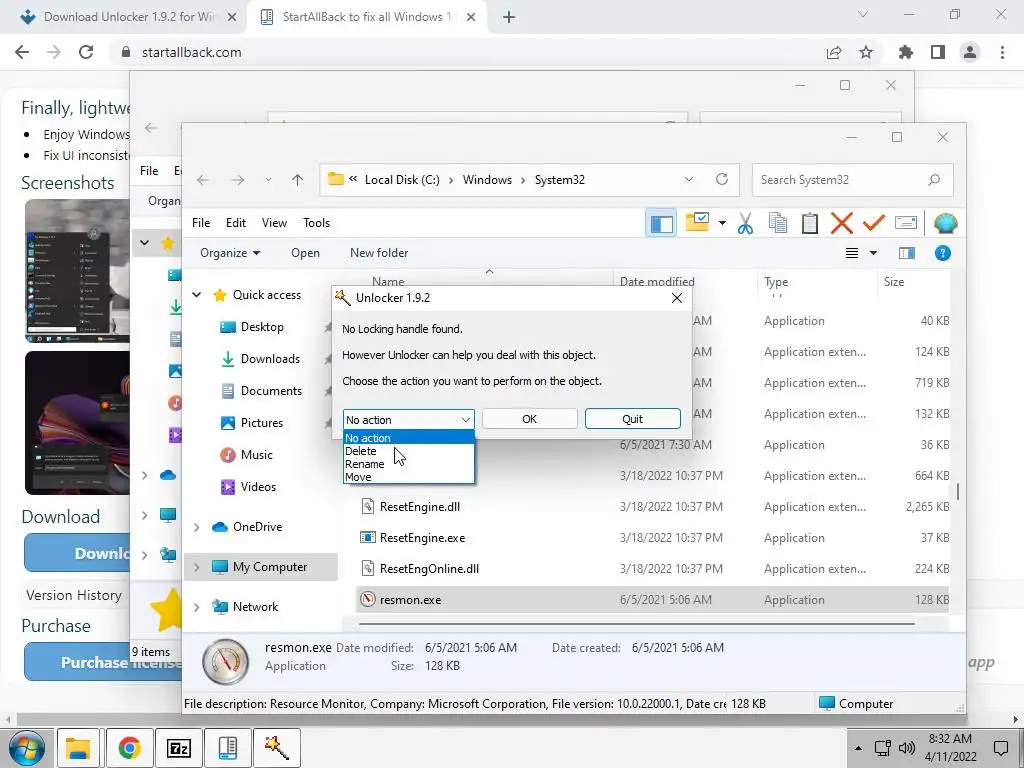Click Windows in the address breadcrumb

tap(487, 180)
